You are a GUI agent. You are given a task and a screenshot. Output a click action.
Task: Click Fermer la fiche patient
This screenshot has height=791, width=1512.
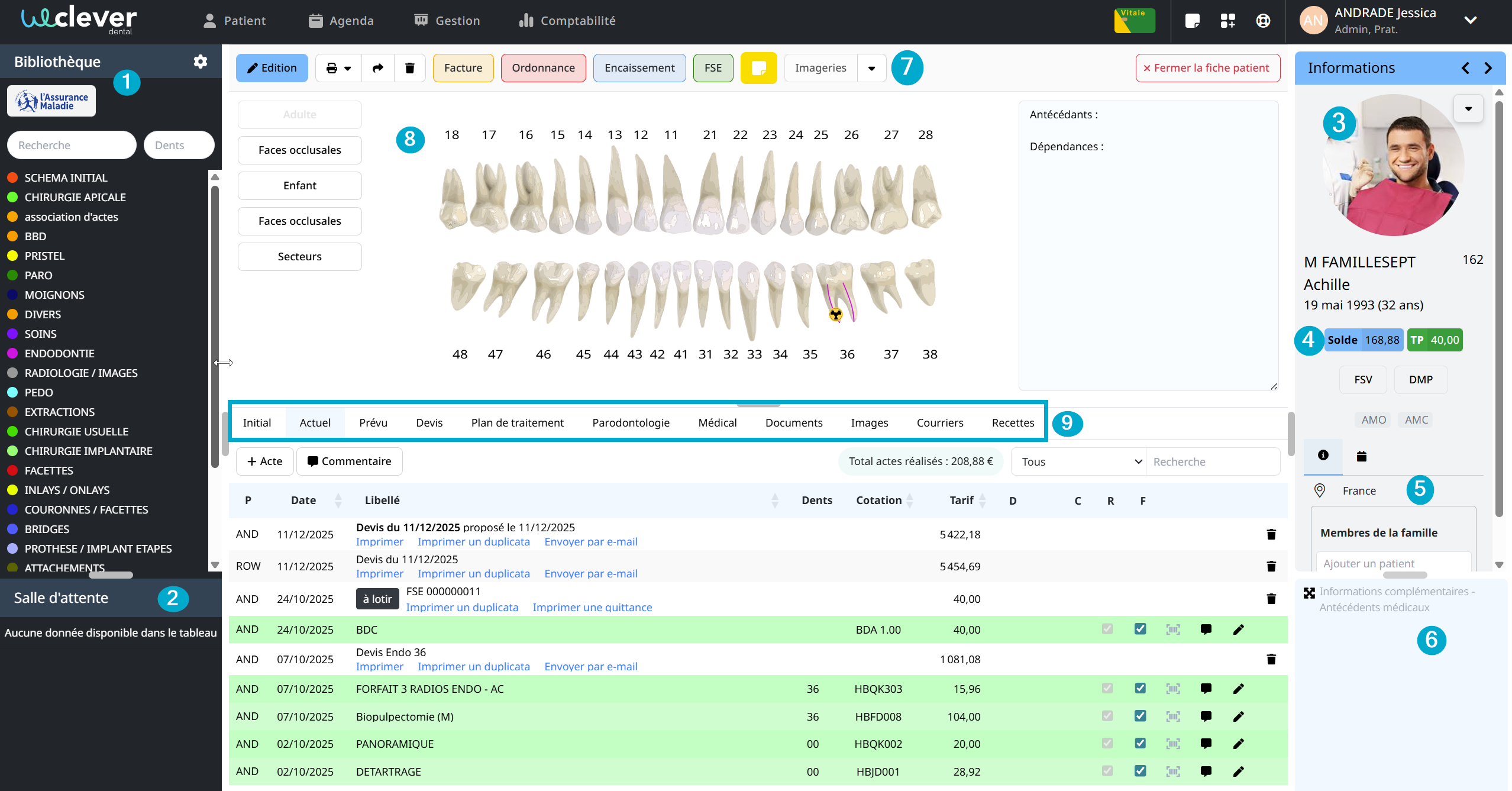[x=1207, y=68]
